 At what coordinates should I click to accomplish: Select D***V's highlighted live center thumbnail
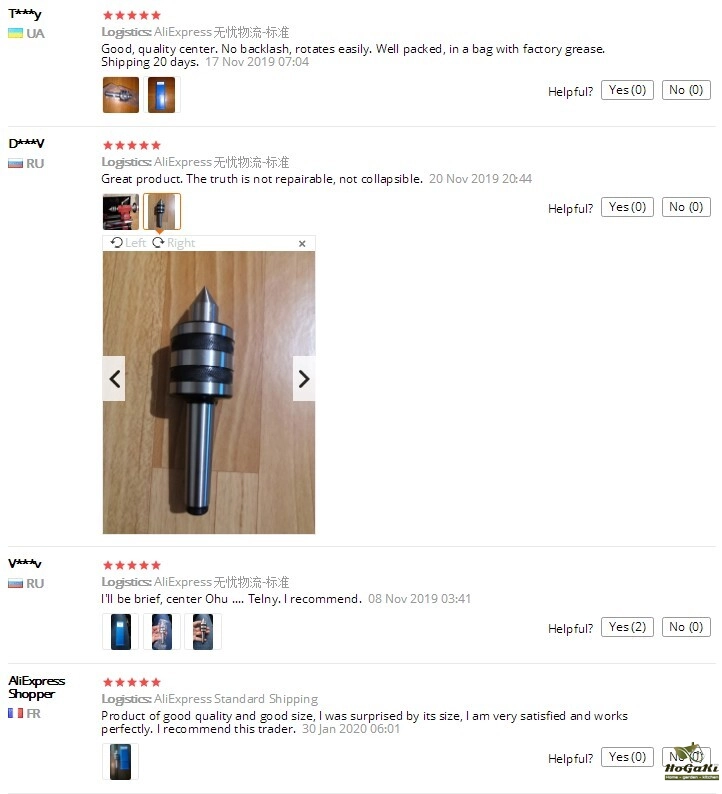pos(162,212)
